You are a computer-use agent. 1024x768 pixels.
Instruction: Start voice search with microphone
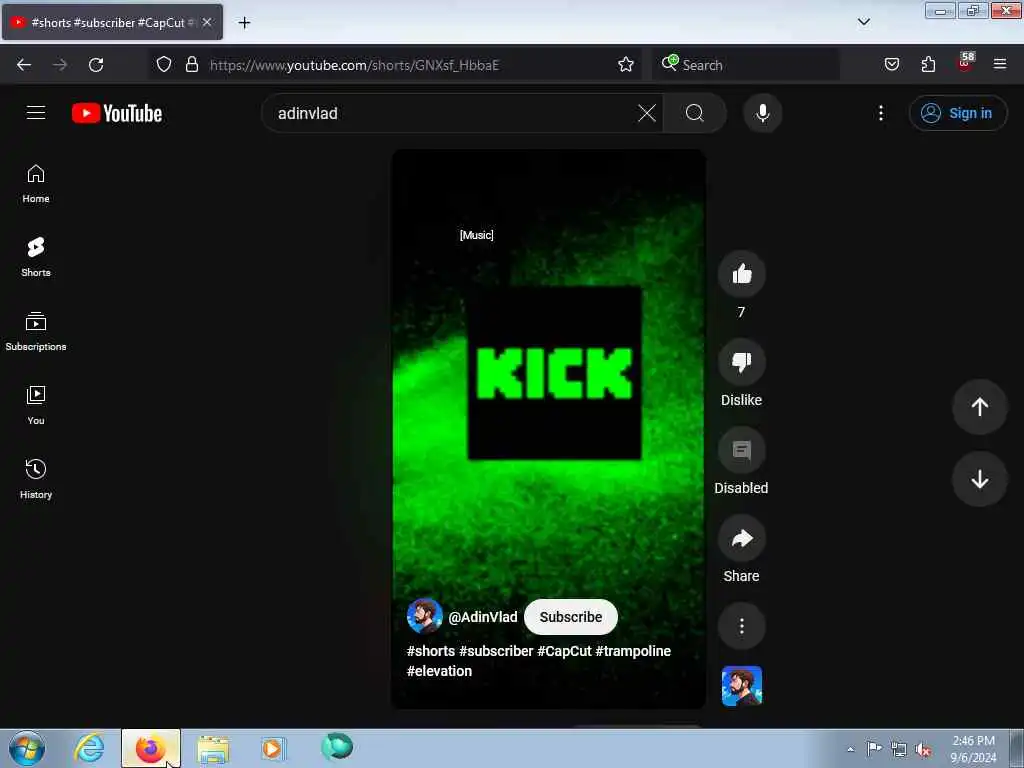tap(762, 113)
